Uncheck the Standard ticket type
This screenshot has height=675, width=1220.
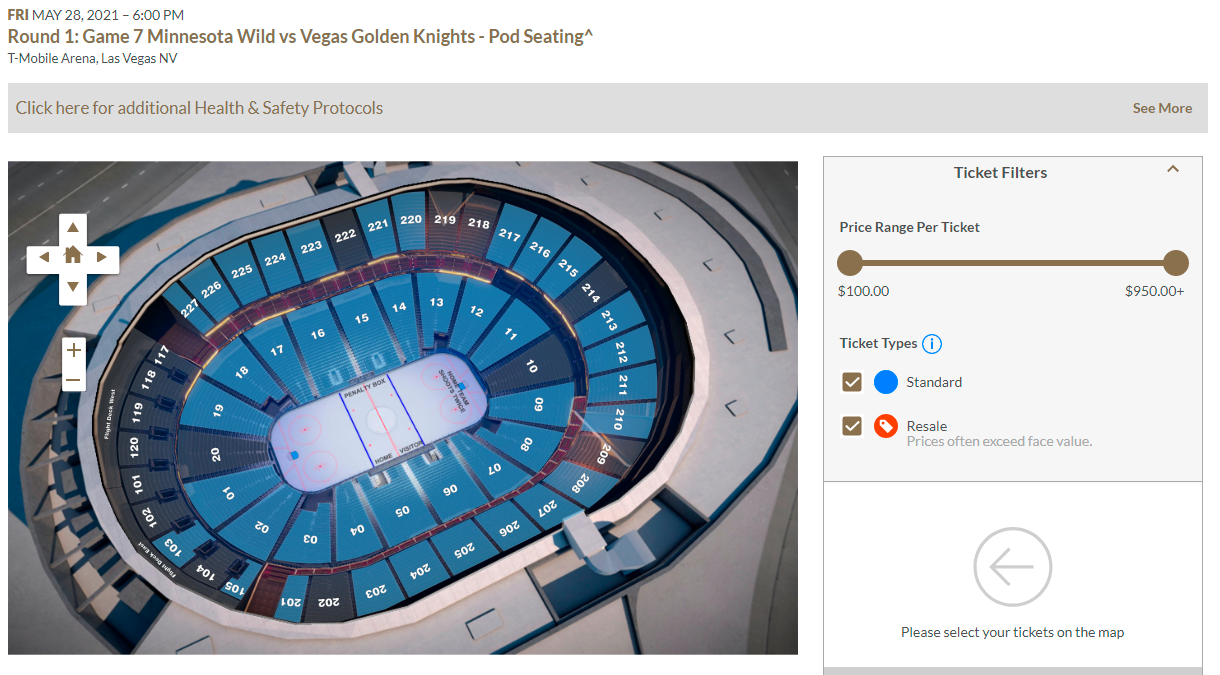click(852, 382)
